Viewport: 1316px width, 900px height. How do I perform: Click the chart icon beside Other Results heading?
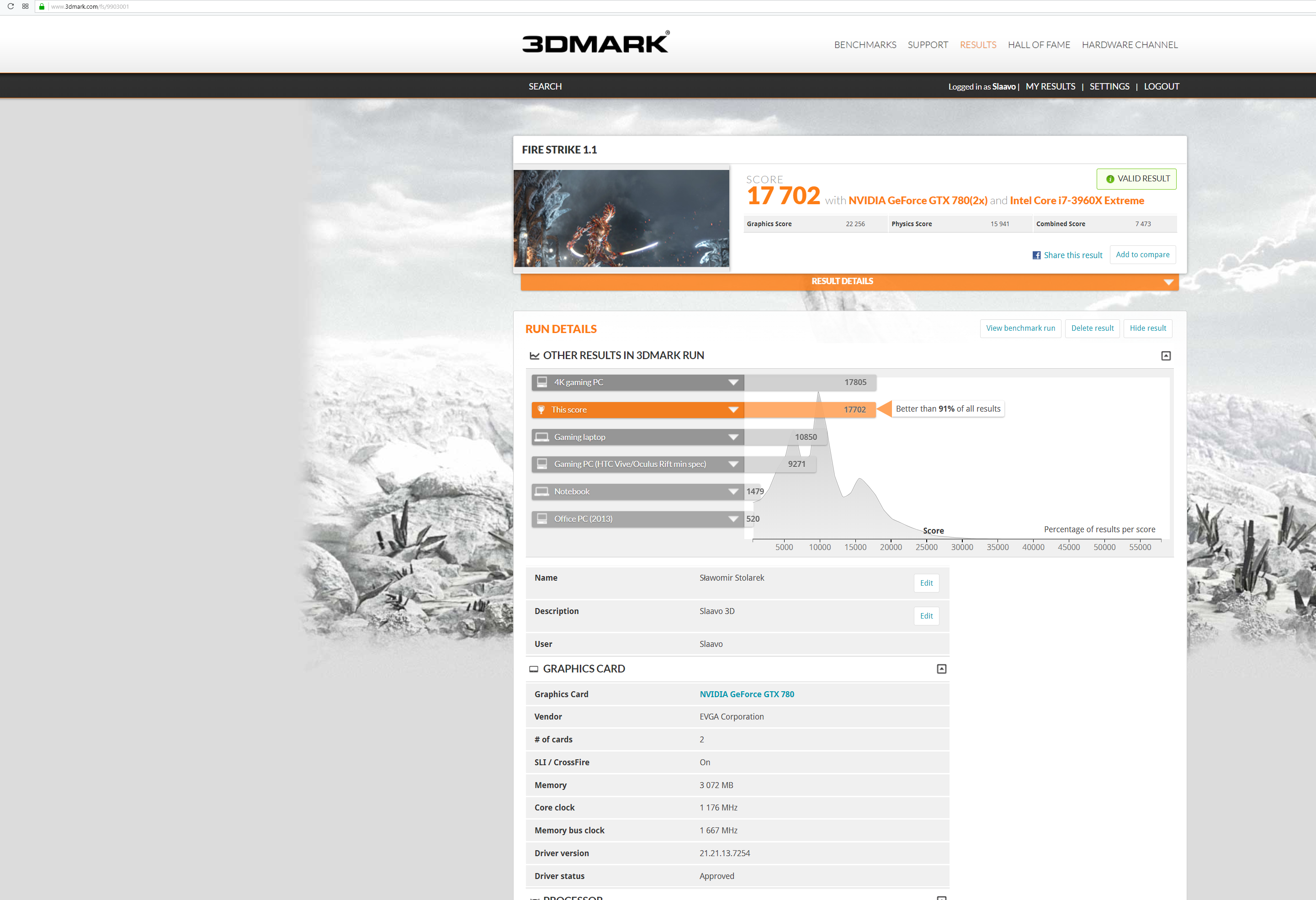[x=534, y=355]
